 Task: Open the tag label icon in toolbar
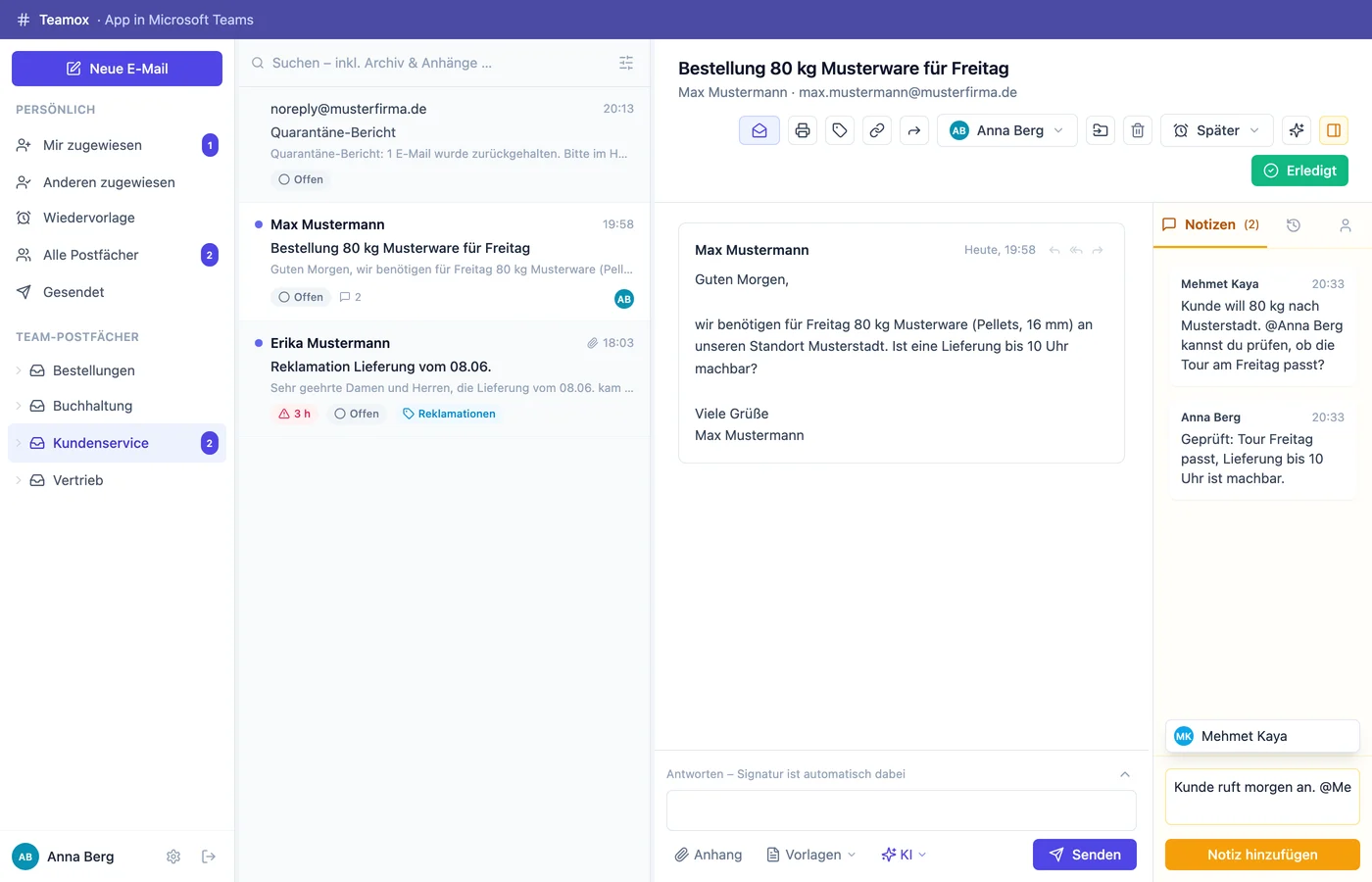840,130
